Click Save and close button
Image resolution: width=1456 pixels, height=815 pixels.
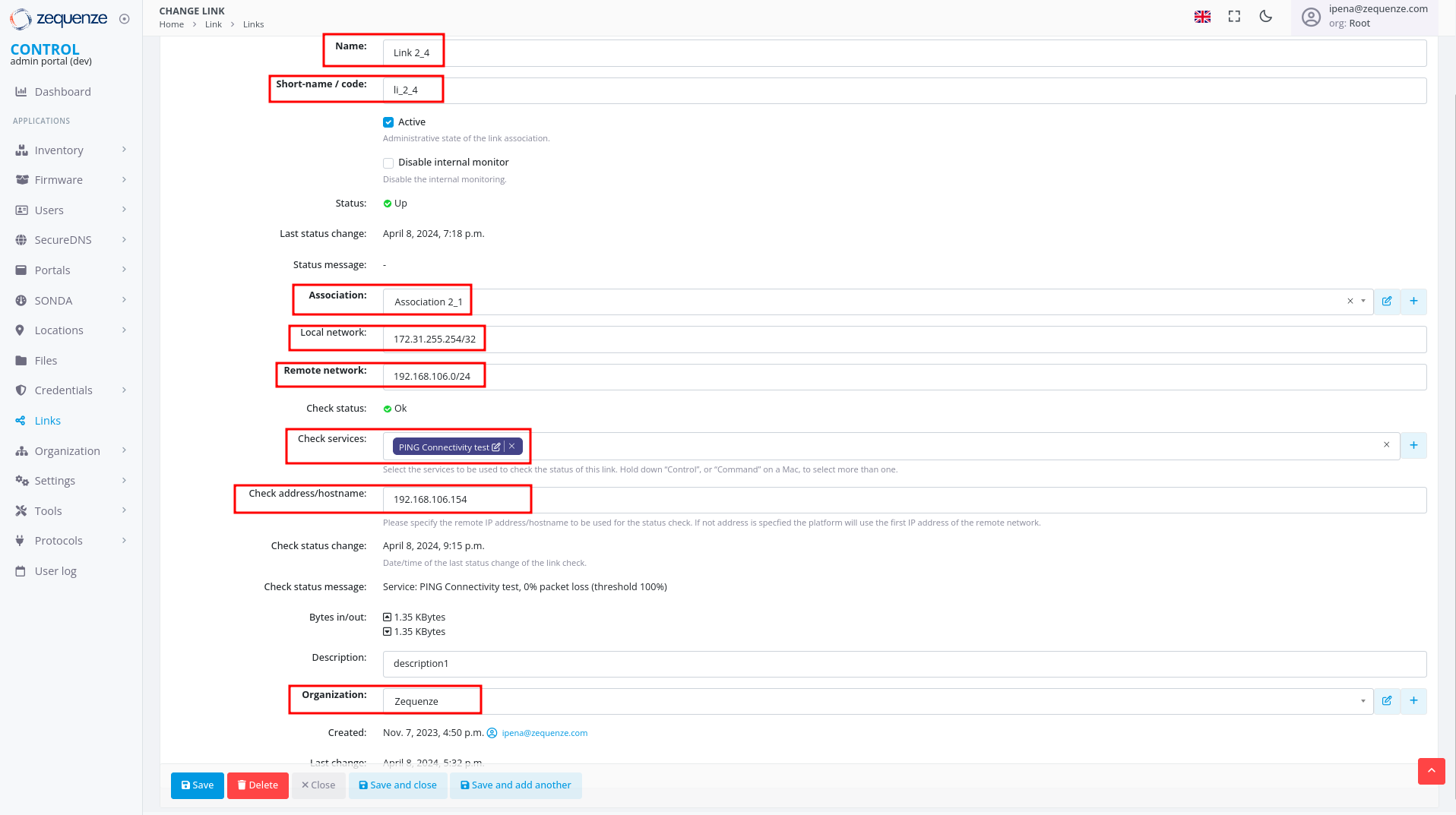coord(397,785)
